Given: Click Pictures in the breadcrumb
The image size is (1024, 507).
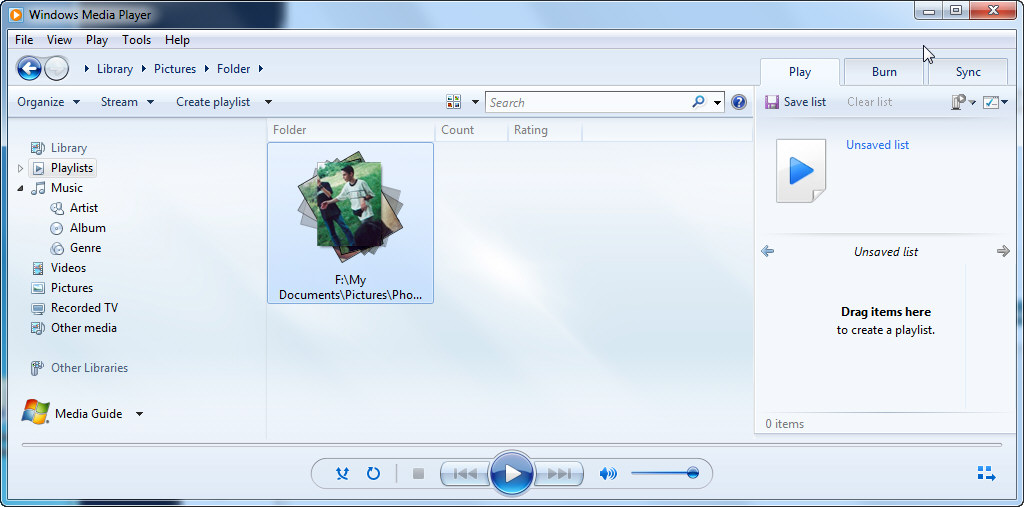Looking at the screenshot, I should (x=175, y=69).
